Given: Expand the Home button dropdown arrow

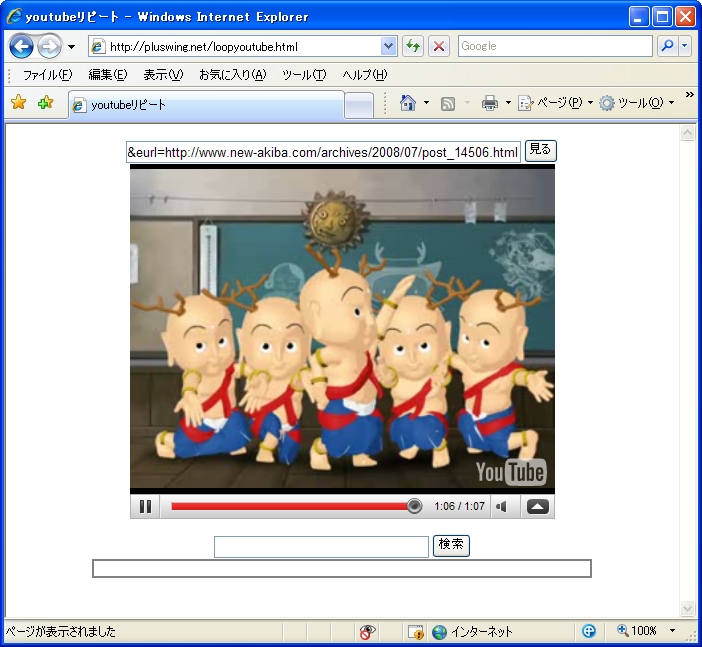Looking at the screenshot, I should (x=426, y=103).
